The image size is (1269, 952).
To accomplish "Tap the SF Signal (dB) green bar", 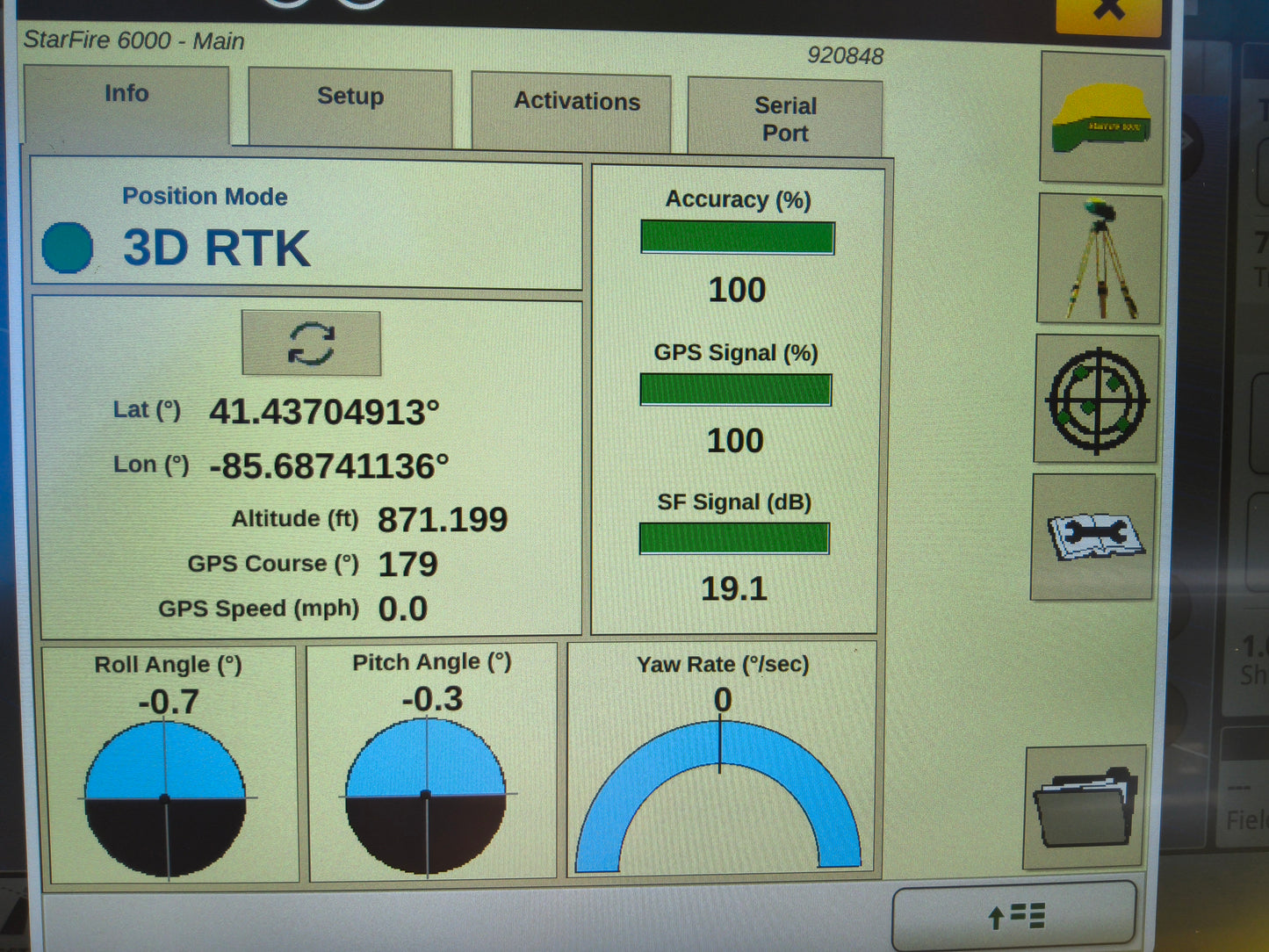I will click(x=734, y=538).
